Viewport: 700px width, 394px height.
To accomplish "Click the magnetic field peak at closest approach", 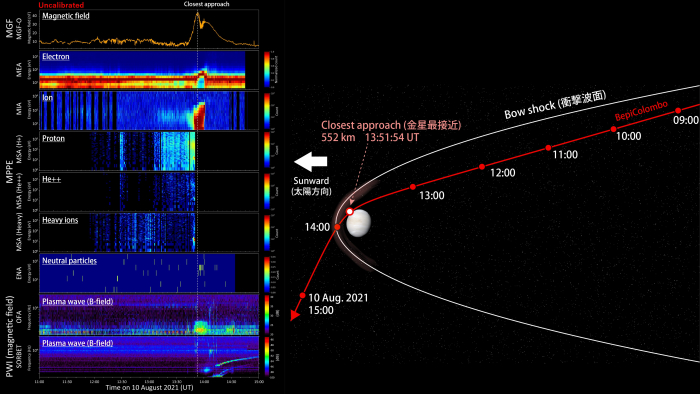I will 197,15.
